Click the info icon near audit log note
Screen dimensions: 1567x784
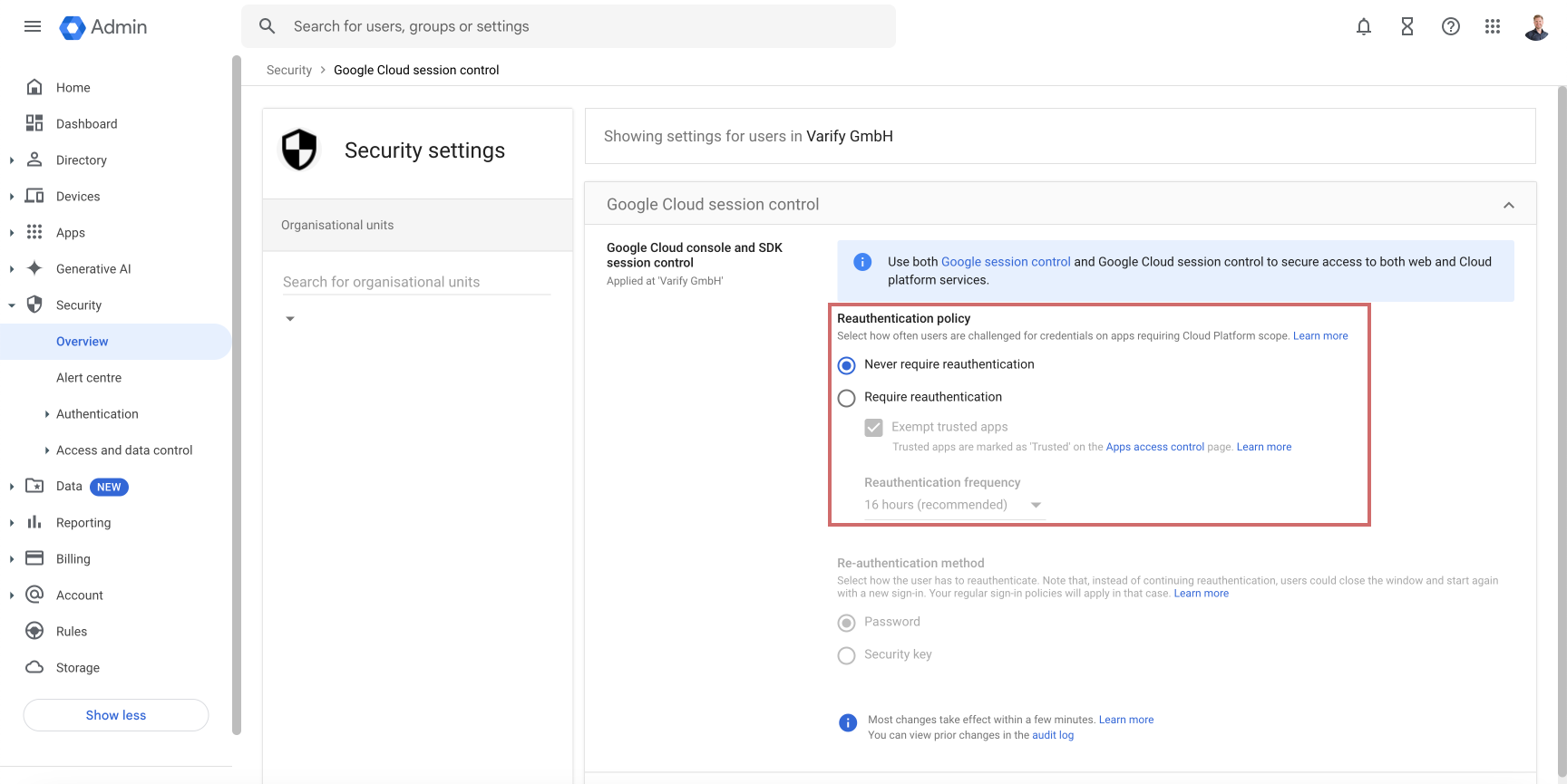tap(848, 722)
